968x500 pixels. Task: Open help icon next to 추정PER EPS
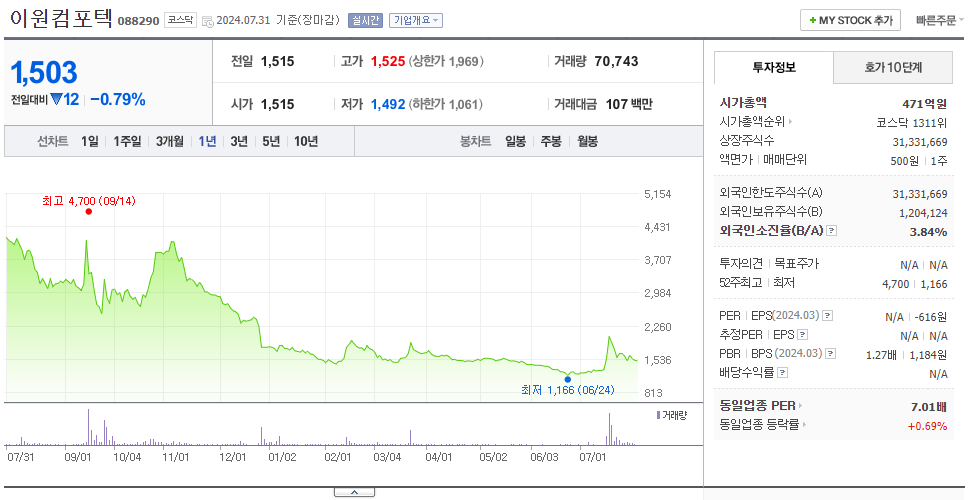802,335
